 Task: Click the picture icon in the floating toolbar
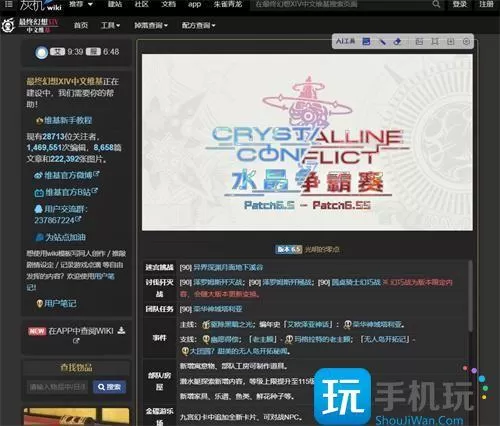tap(419, 42)
